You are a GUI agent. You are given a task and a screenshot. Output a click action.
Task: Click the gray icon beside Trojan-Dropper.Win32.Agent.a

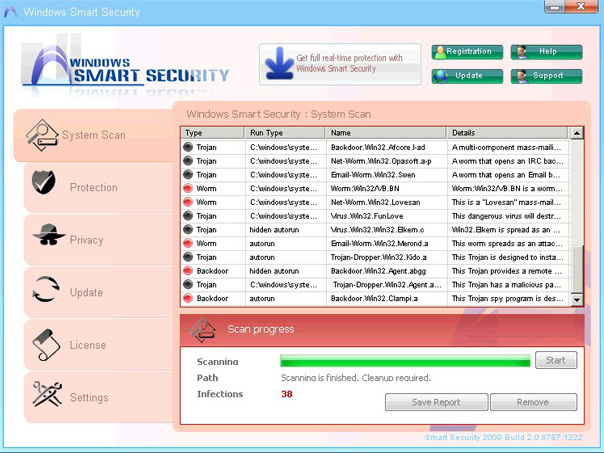188,285
